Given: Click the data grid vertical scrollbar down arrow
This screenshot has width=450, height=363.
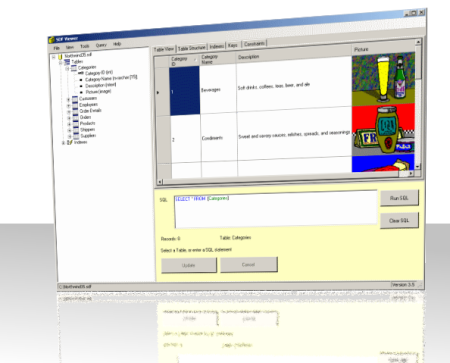Looking at the screenshot, I should pyautogui.click(x=418, y=166).
